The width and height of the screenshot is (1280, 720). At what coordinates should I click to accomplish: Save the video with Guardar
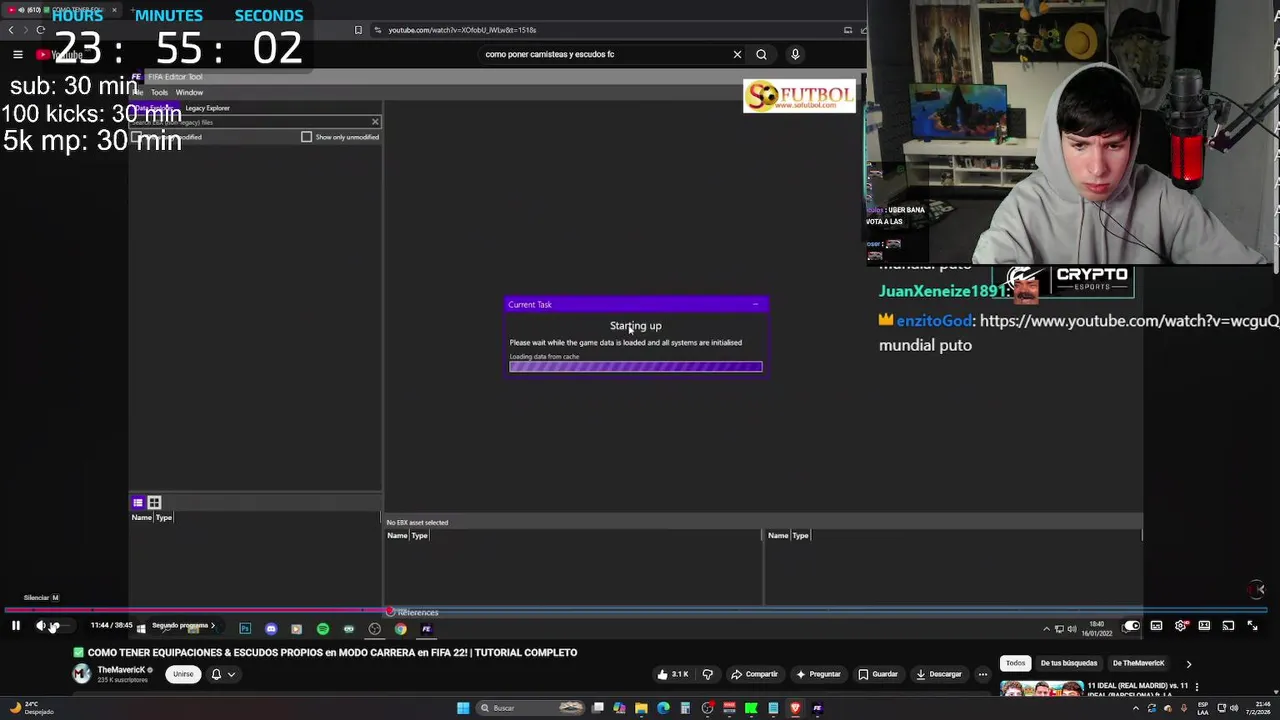tap(878, 674)
